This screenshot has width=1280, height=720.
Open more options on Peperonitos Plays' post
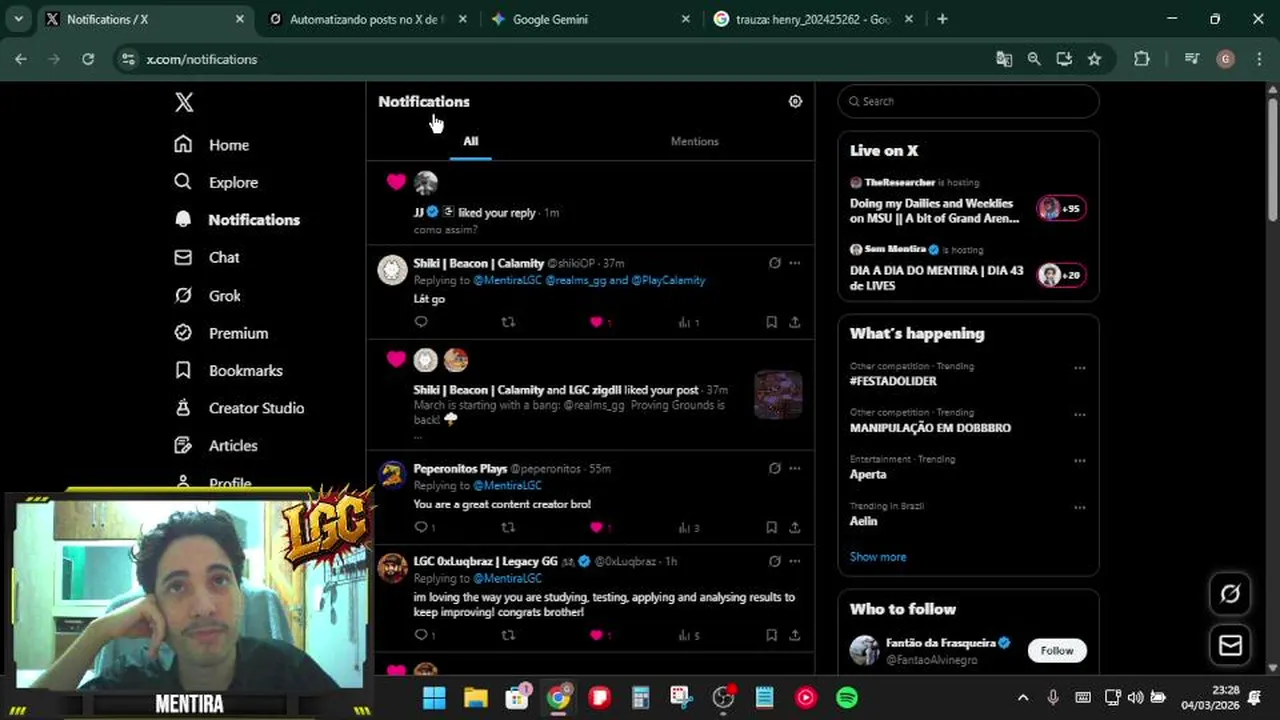tap(794, 468)
